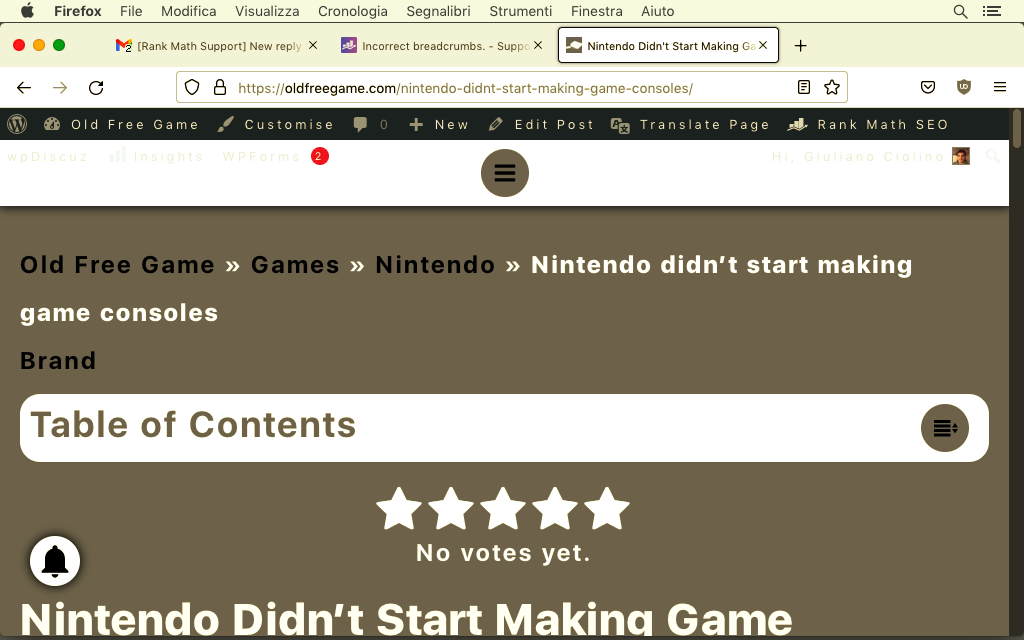Screen dimensions: 1024x640
Task: Close the Nintendo Didn't Start Making tab
Action: click(x=763, y=45)
